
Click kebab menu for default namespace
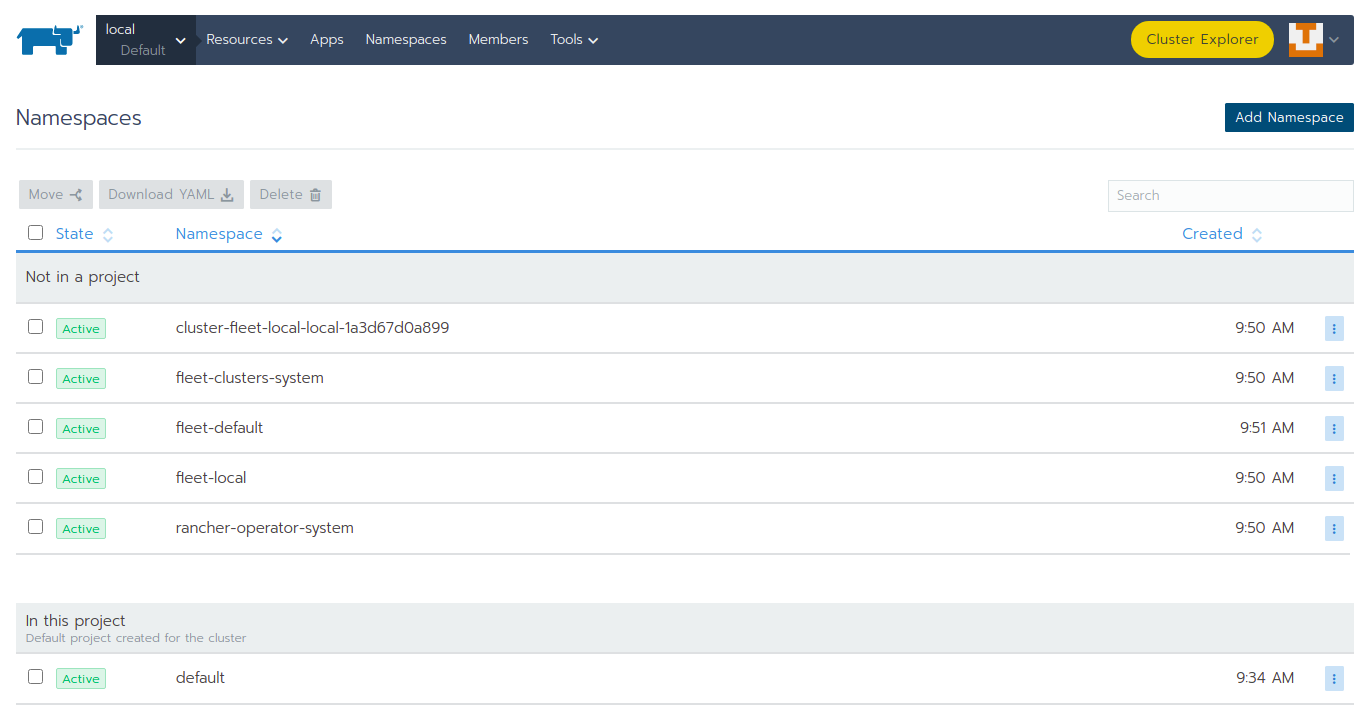(x=1334, y=679)
